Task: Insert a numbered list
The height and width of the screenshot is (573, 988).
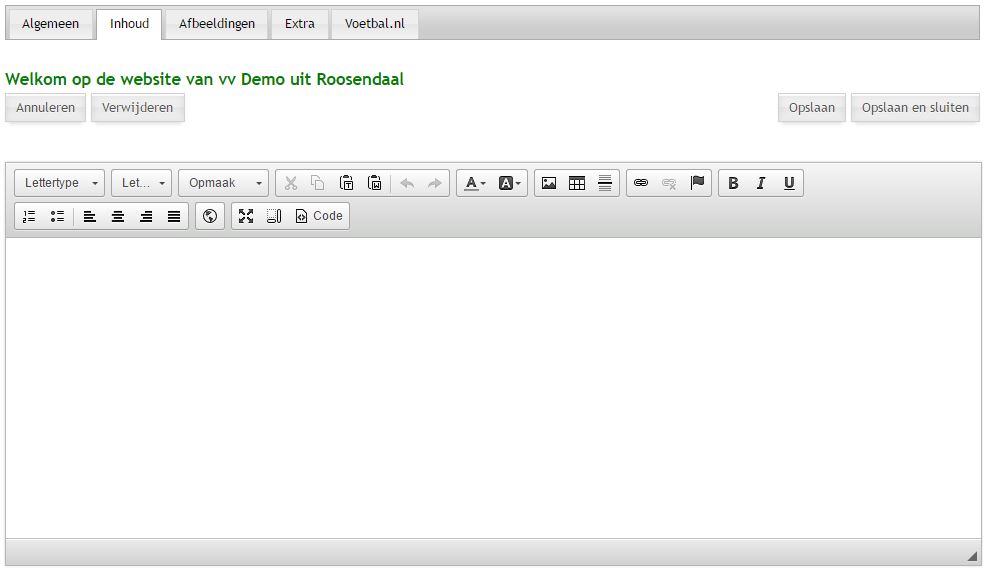Action: click(29, 216)
